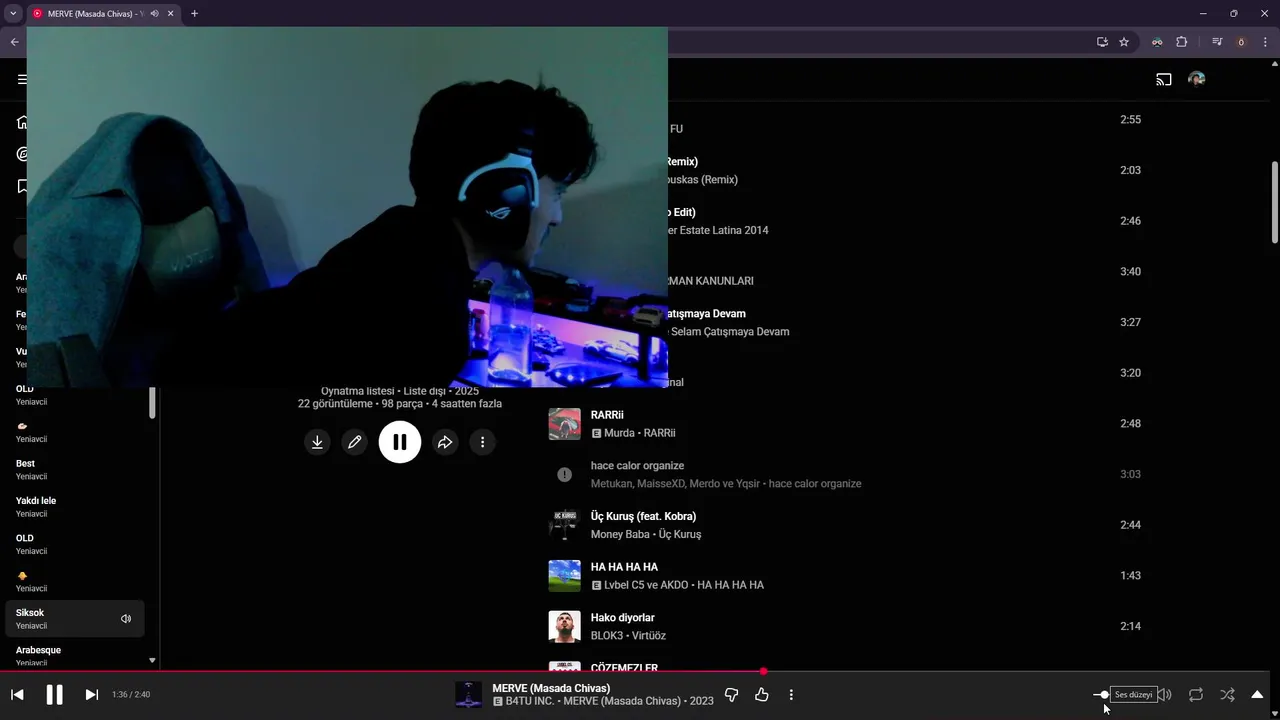
Task: Edit the playlist using the pencil icon
Action: (354, 442)
